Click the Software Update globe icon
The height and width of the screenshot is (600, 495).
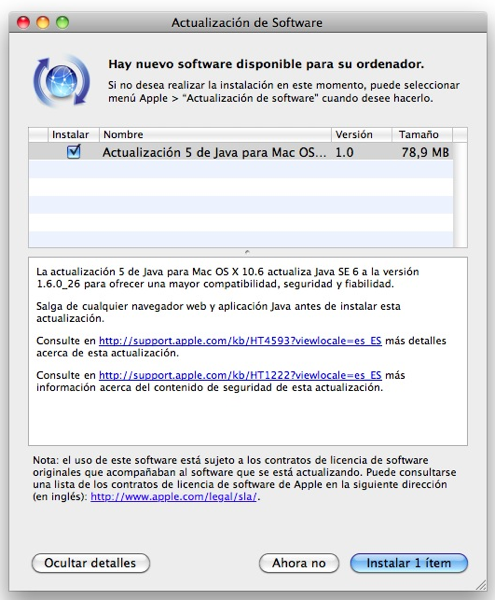pyautogui.click(x=62, y=81)
